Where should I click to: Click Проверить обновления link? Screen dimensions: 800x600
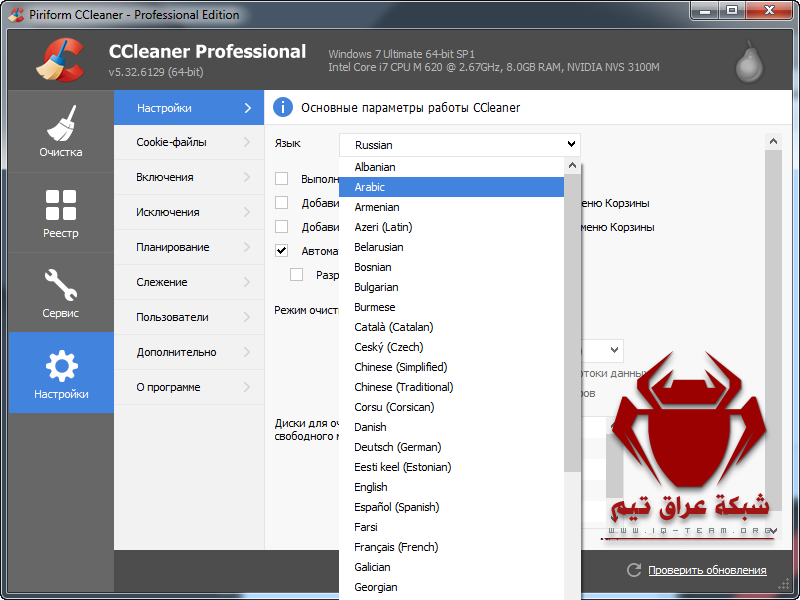coord(707,570)
